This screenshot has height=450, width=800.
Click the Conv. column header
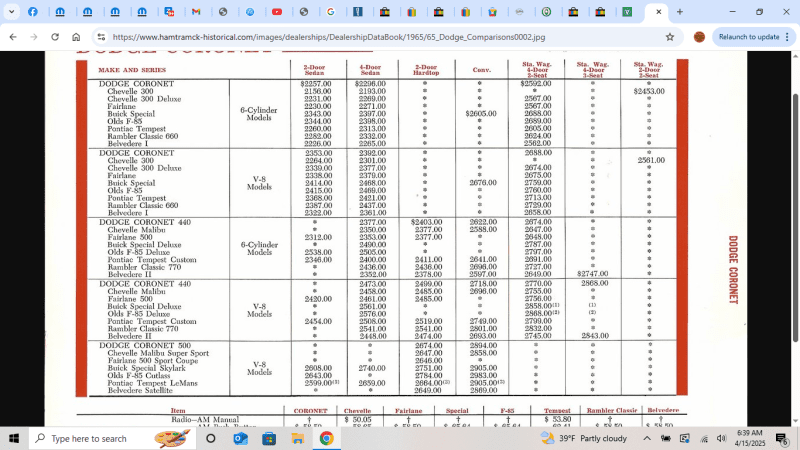tap(481, 70)
